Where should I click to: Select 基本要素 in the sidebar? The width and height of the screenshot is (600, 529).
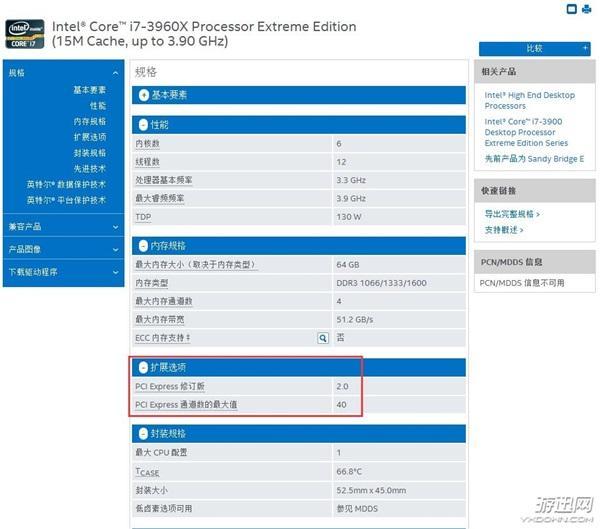pyautogui.click(x=90, y=90)
